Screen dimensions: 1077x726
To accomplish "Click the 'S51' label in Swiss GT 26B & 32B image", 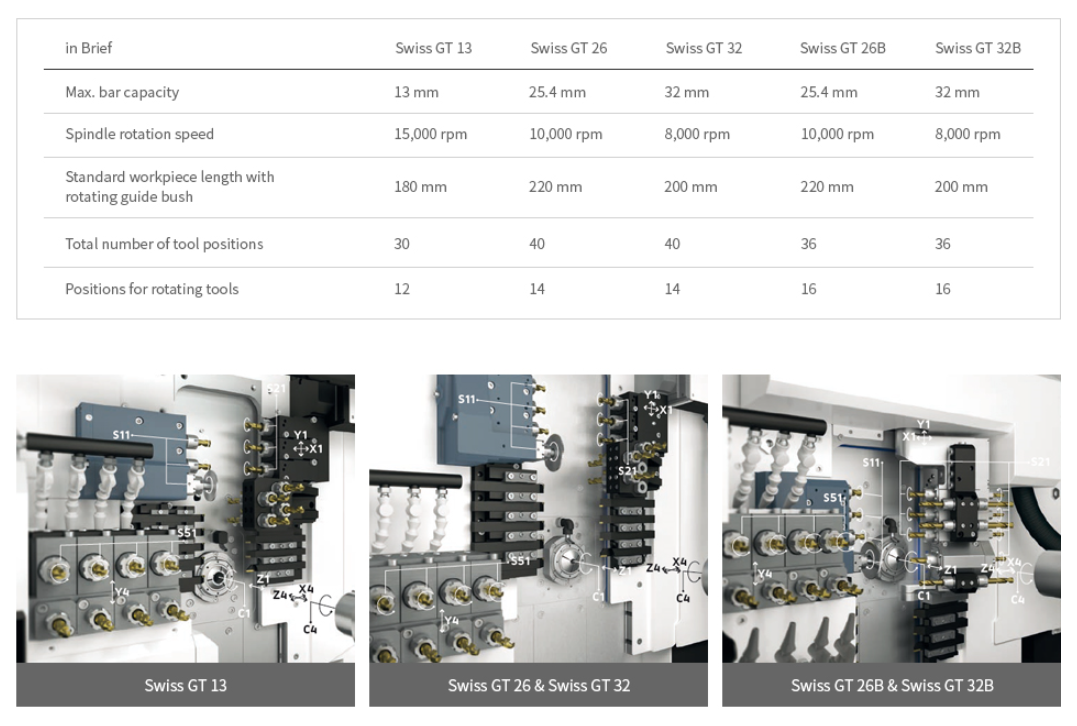I will [832, 497].
